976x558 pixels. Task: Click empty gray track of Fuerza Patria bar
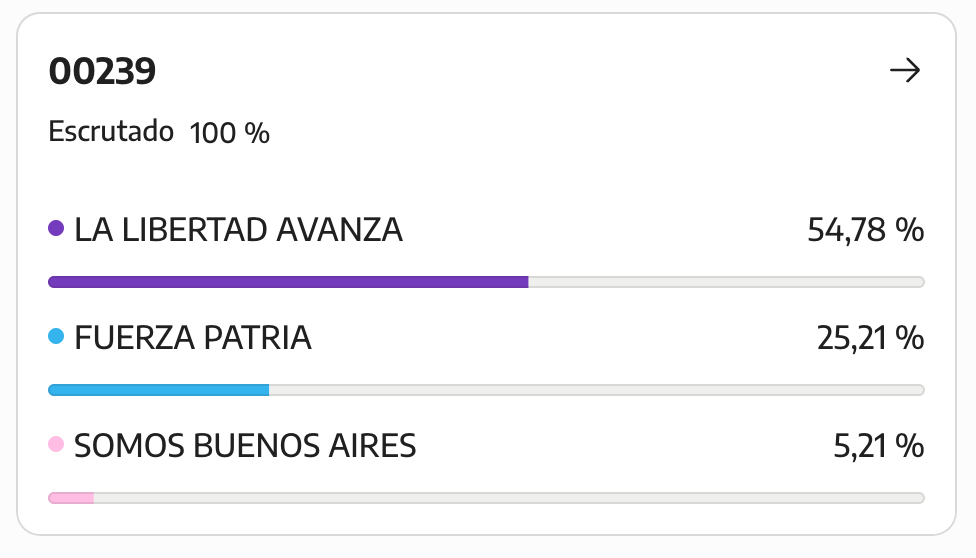click(x=597, y=390)
